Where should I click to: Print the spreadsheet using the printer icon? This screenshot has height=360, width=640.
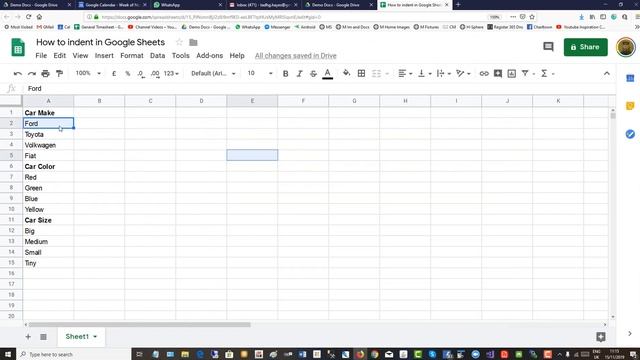pyautogui.click(x=45, y=73)
